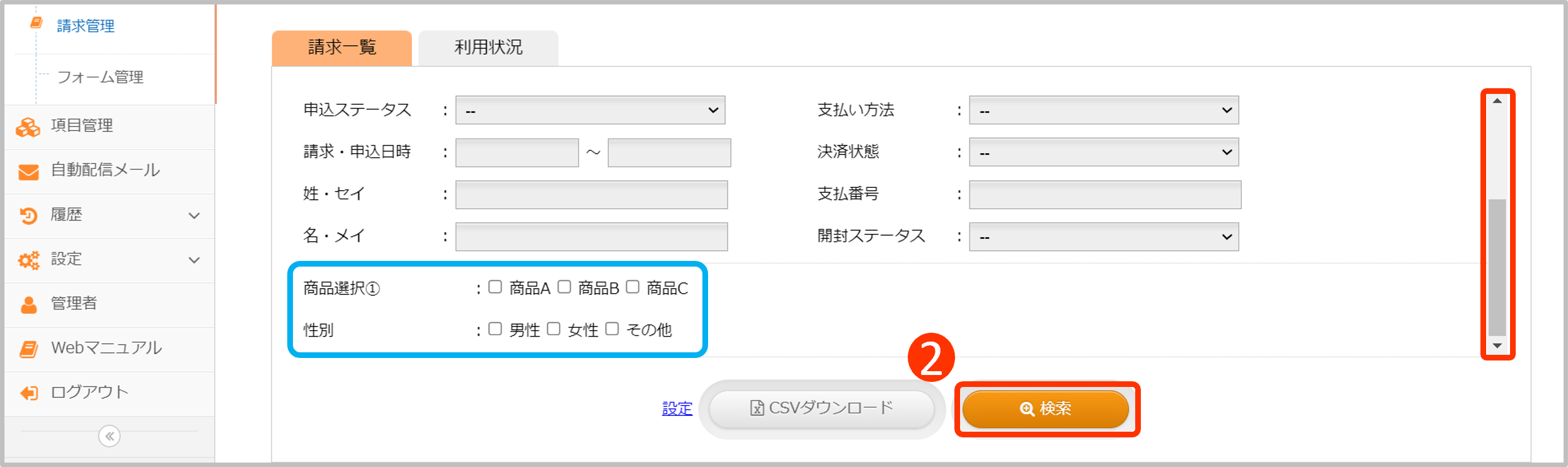1568x467 pixels.
Task: Open the 申込ステータス dropdown
Action: pos(590,110)
